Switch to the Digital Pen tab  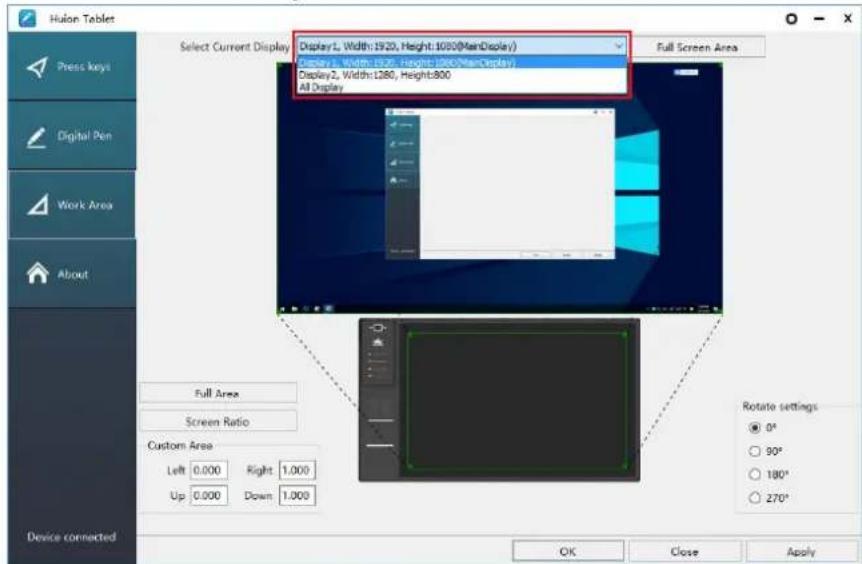pos(72,136)
